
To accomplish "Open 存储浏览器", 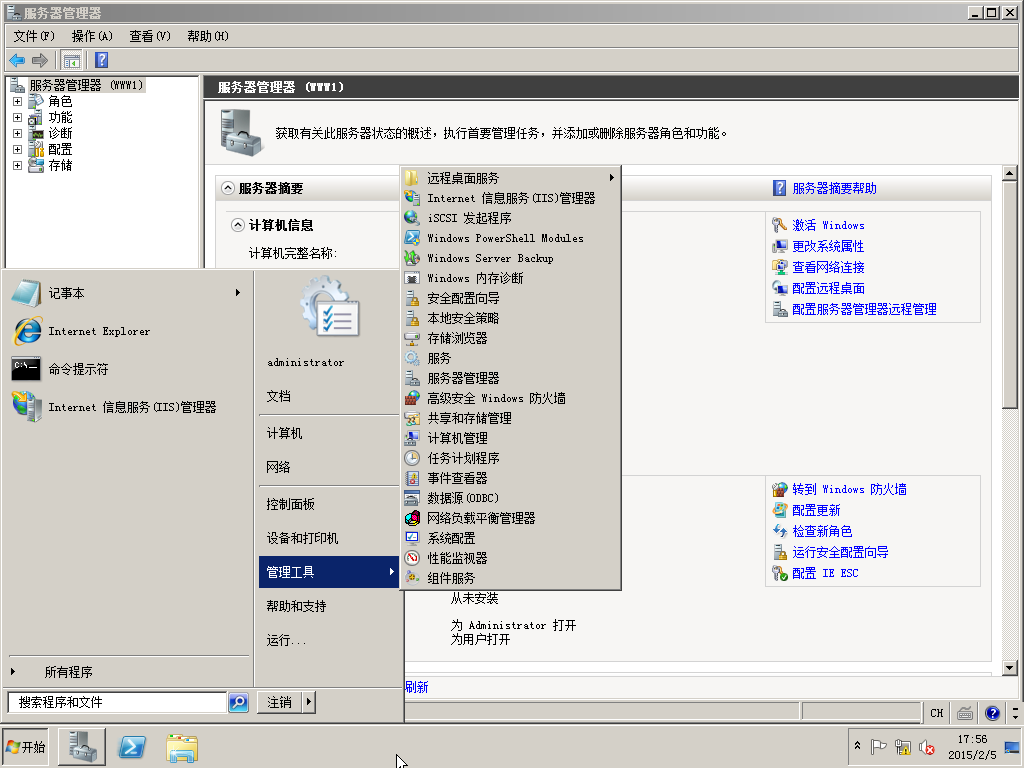I will (510, 338).
